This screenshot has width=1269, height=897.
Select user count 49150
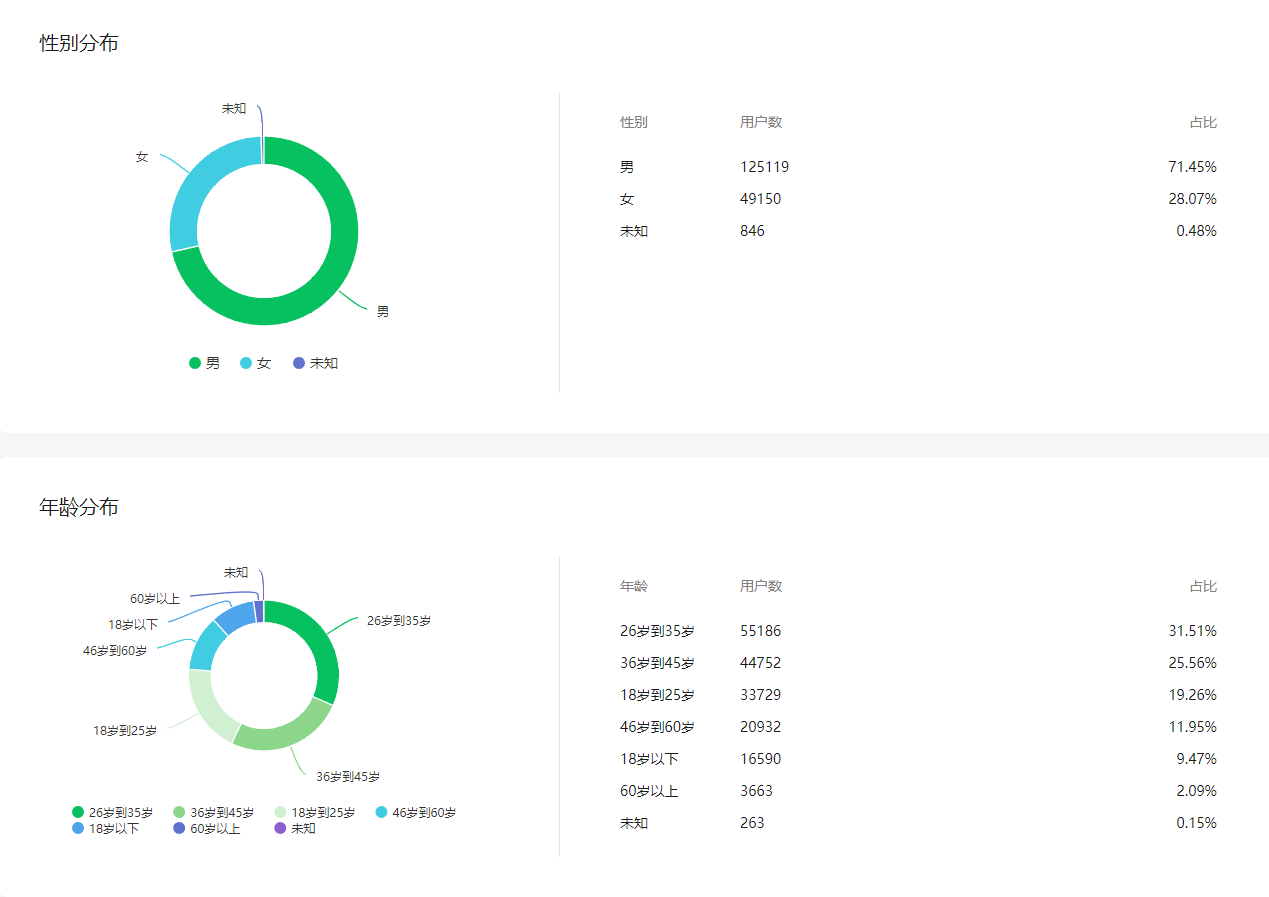[x=761, y=199]
